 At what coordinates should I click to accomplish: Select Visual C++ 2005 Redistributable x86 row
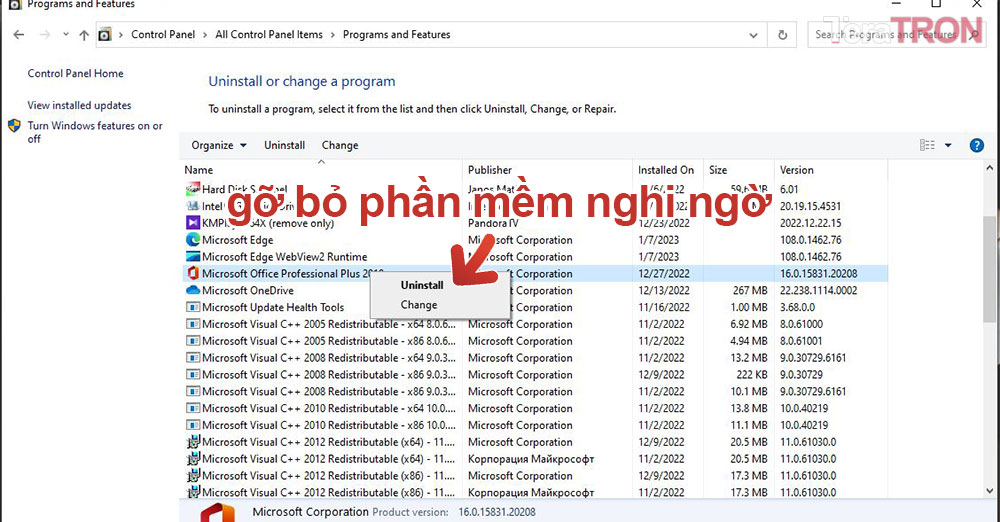[534, 341]
